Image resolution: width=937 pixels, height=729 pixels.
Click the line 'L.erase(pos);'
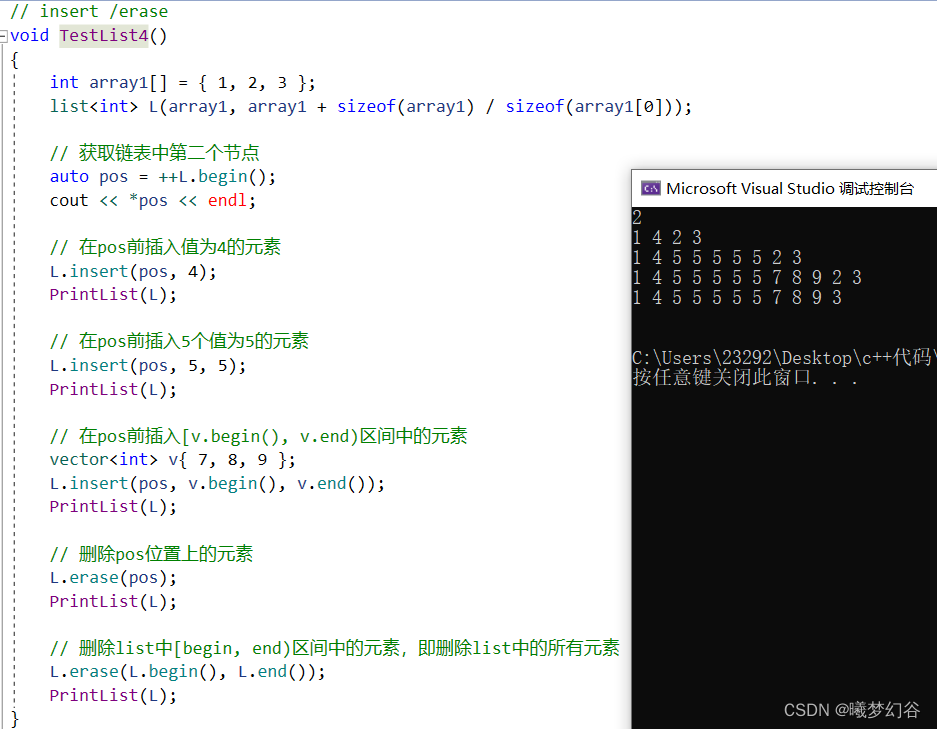point(113,578)
